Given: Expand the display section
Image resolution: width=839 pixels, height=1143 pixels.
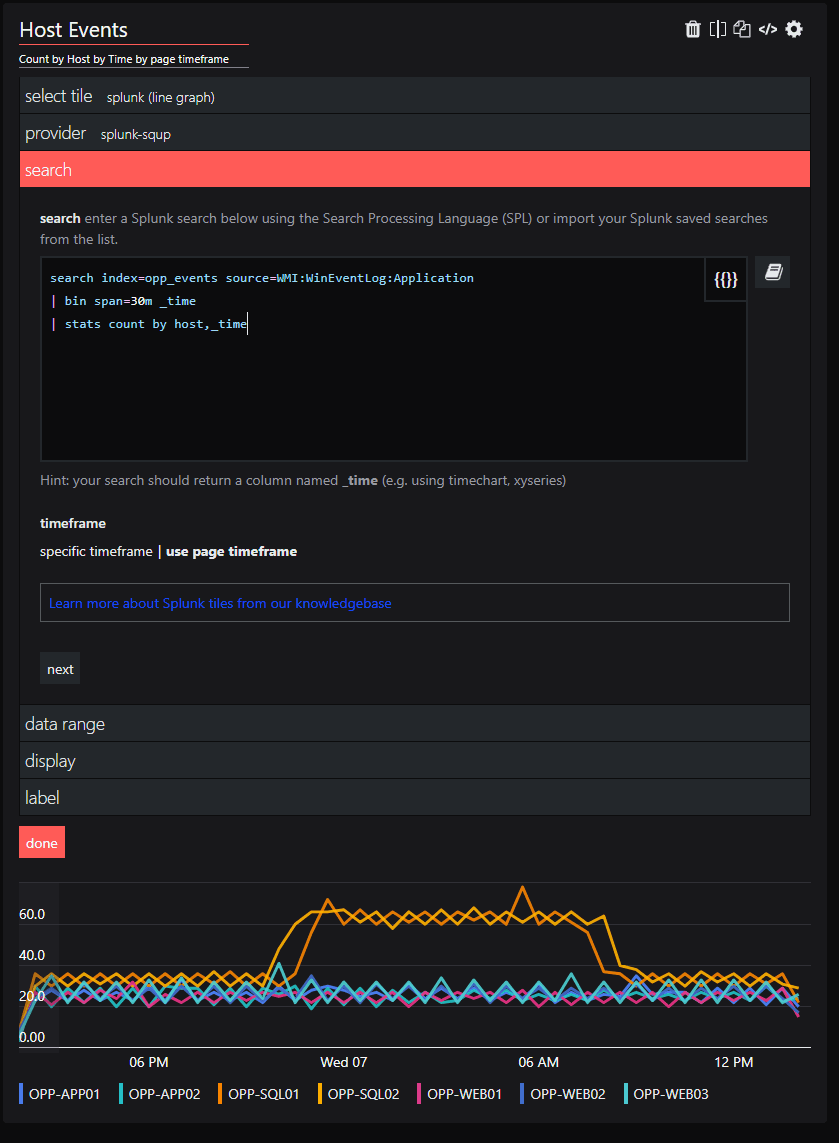Looking at the screenshot, I should tap(49, 760).
